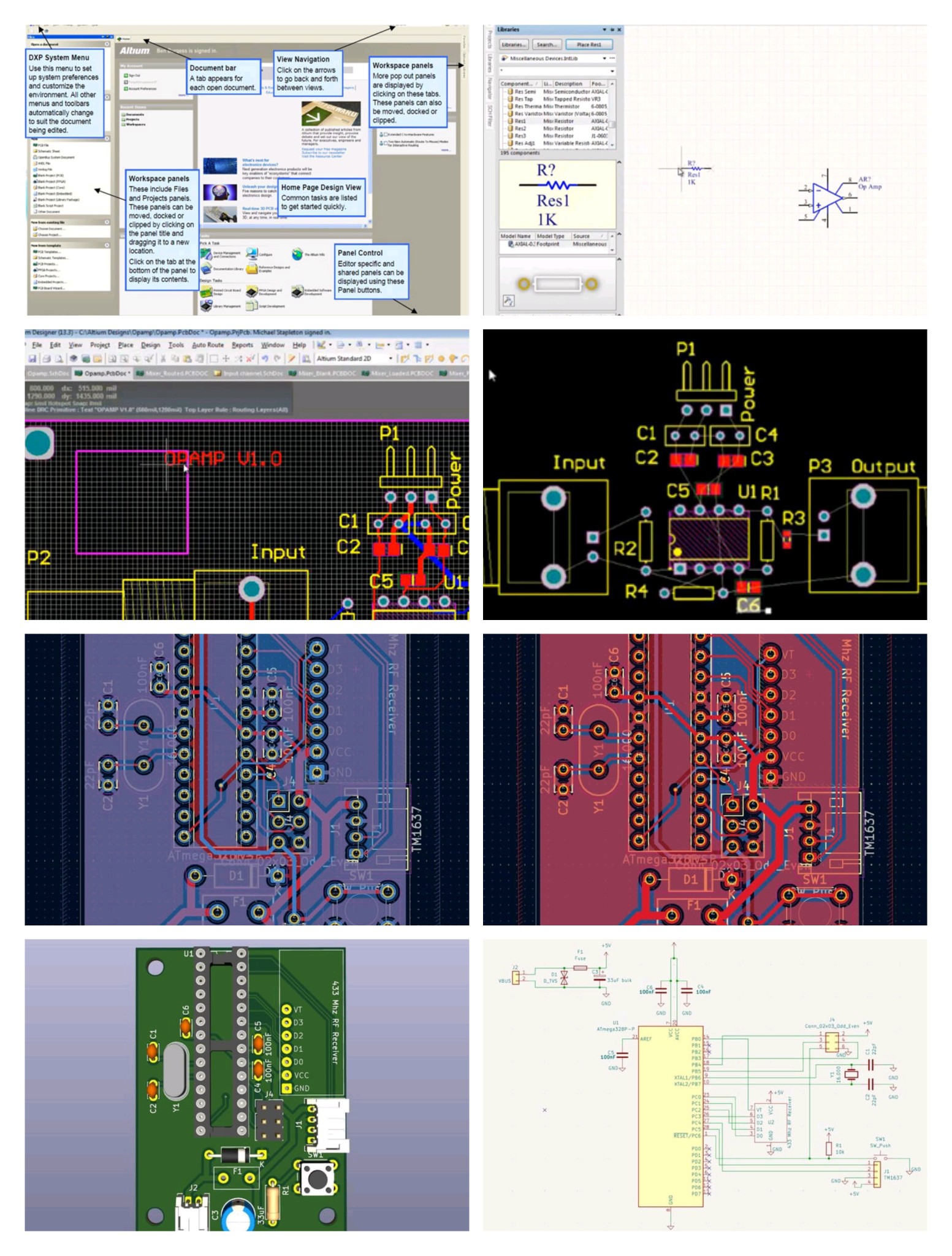Click the Place Res1 button
Image resolution: width=952 pixels, height=1256 pixels.
click(x=588, y=45)
